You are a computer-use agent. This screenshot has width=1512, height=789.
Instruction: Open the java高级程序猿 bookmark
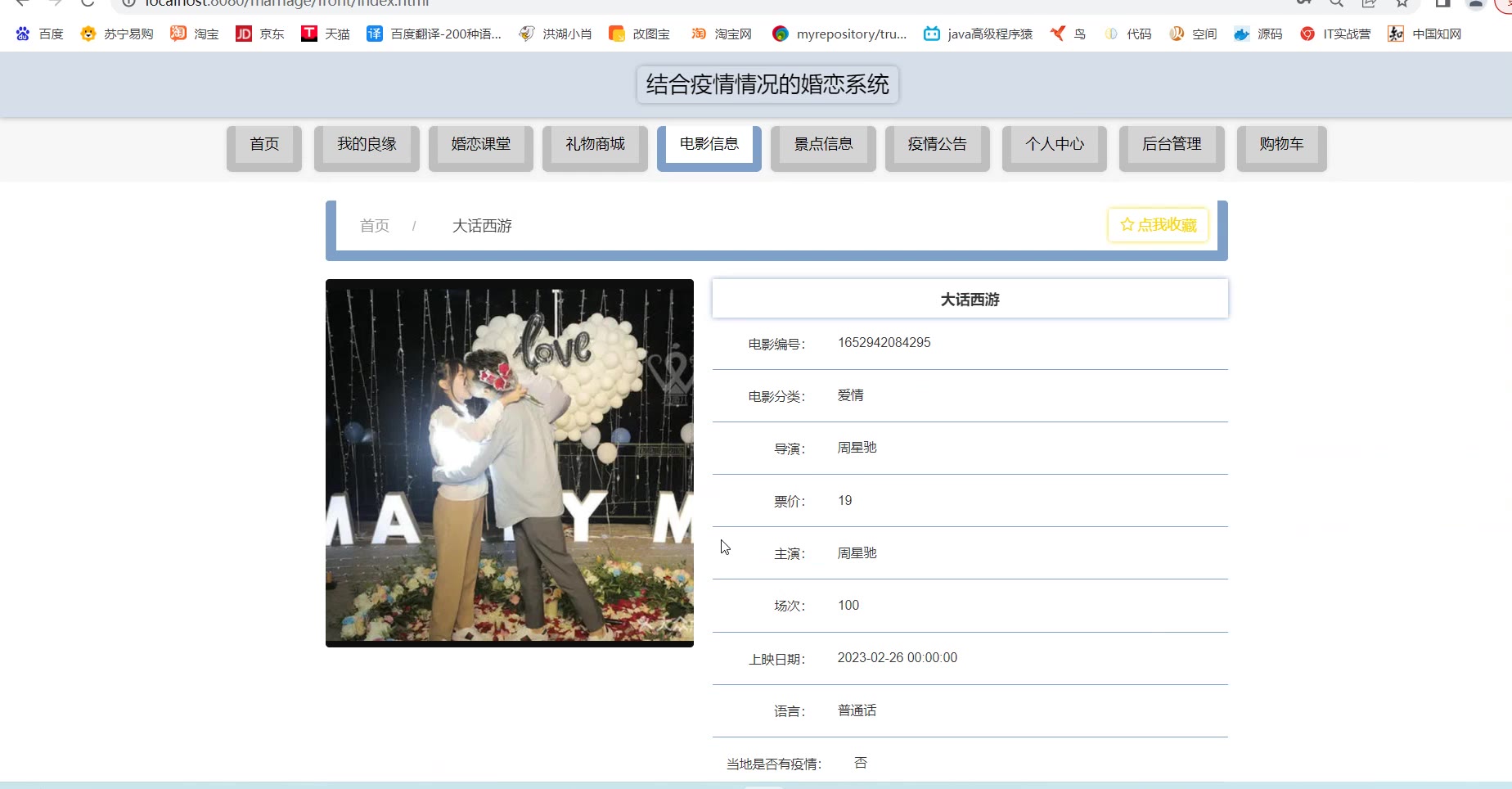tap(978, 34)
